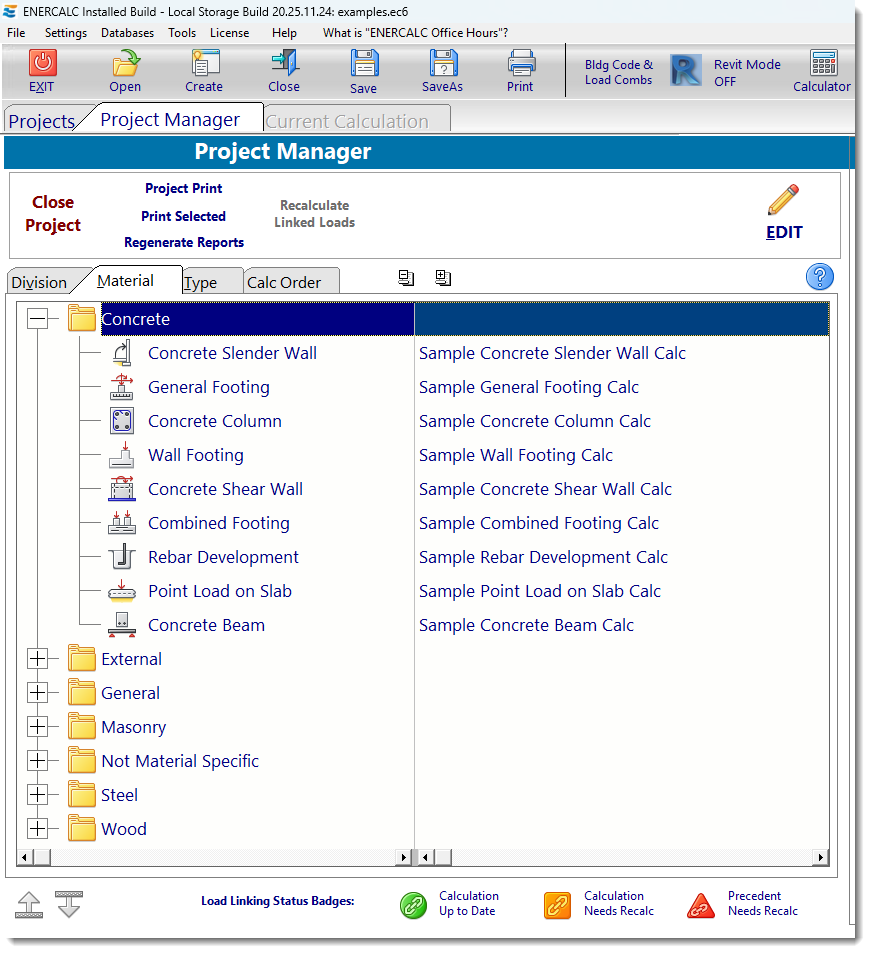This screenshot has width=870, height=953.
Task: Click the Revit logo icon
Action: (x=686, y=71)
